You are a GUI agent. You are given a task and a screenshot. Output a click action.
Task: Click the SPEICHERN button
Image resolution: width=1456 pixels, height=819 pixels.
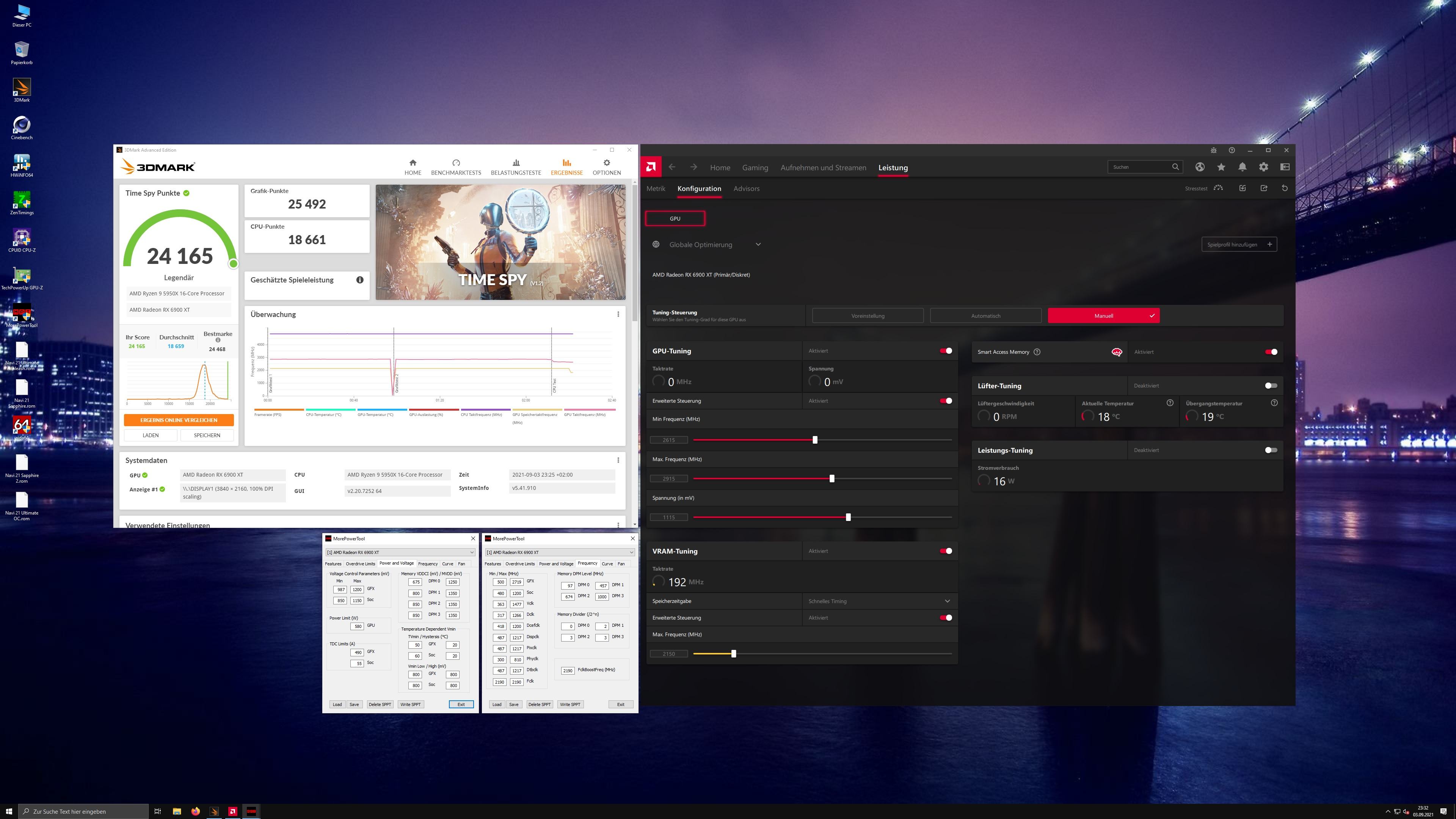(x=207, y=435)
